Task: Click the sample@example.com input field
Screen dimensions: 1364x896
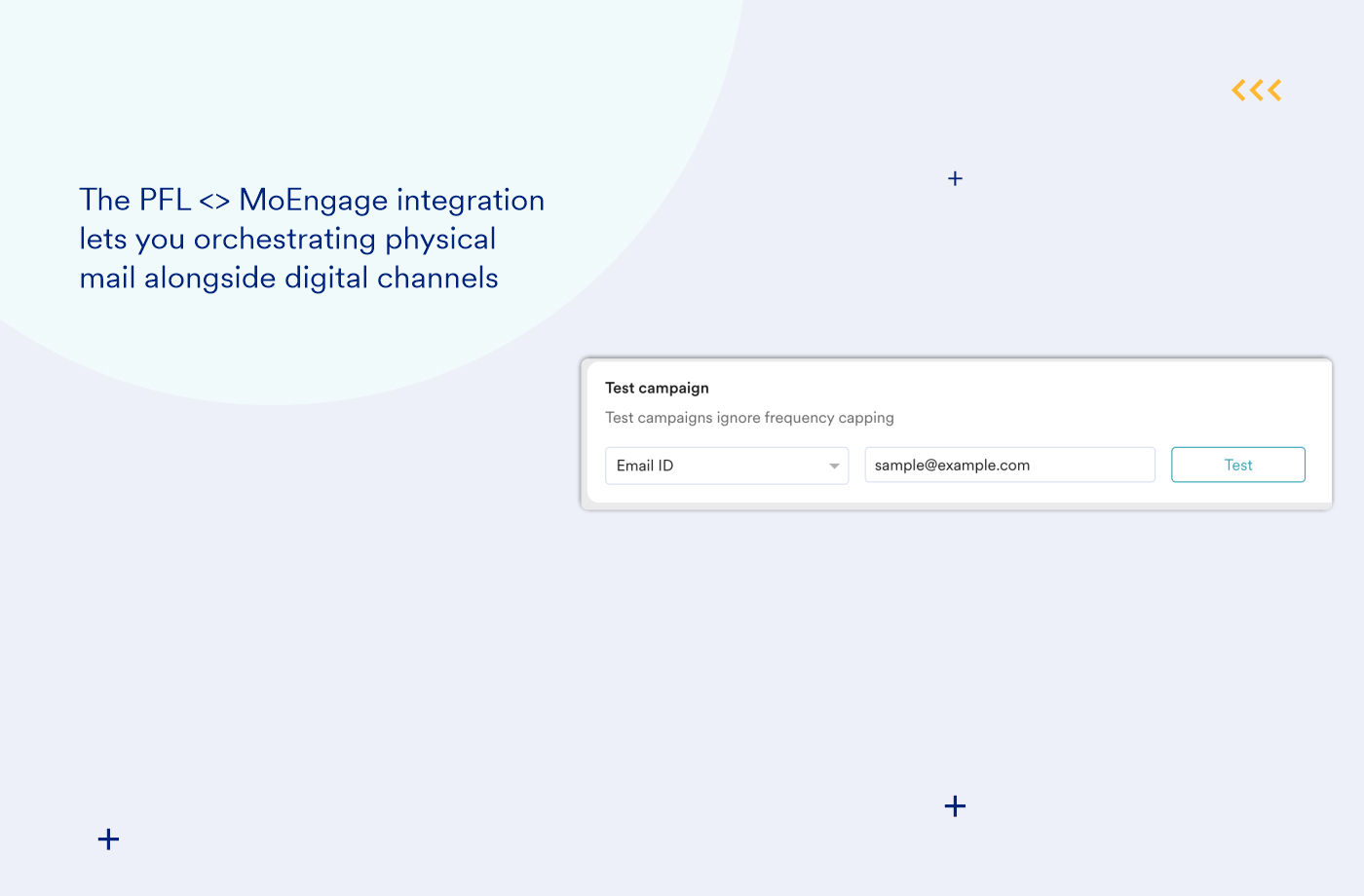Action: pos(1009,465)
